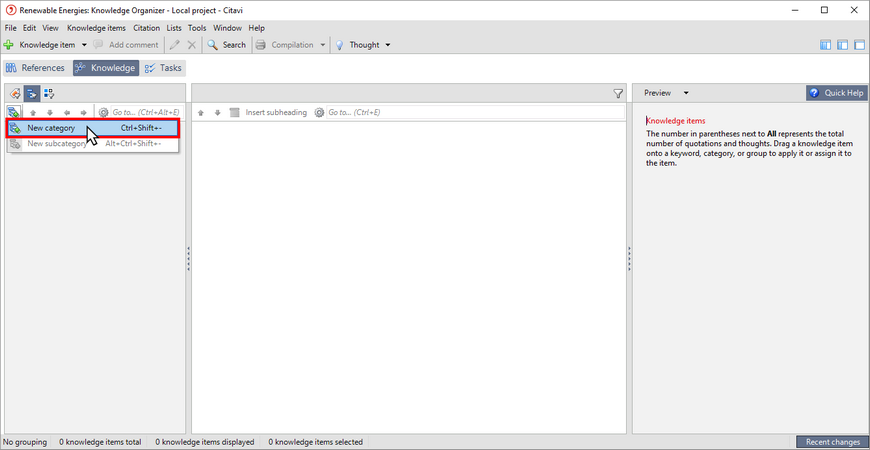The image size is (870, 450).
Task: Click No grouping in the status bar
Action: coord(25,442)
